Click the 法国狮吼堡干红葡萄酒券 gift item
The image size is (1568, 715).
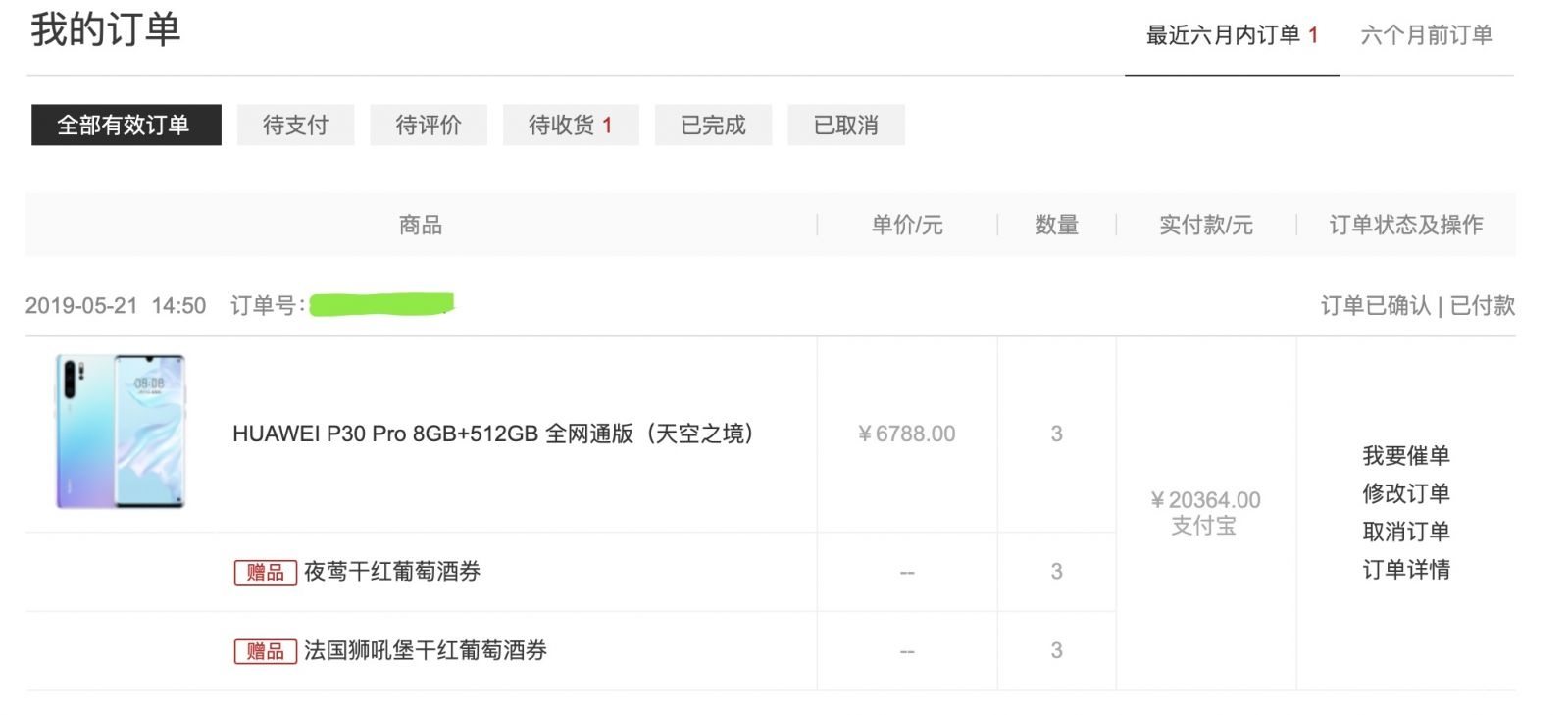(x=426, y=650)
